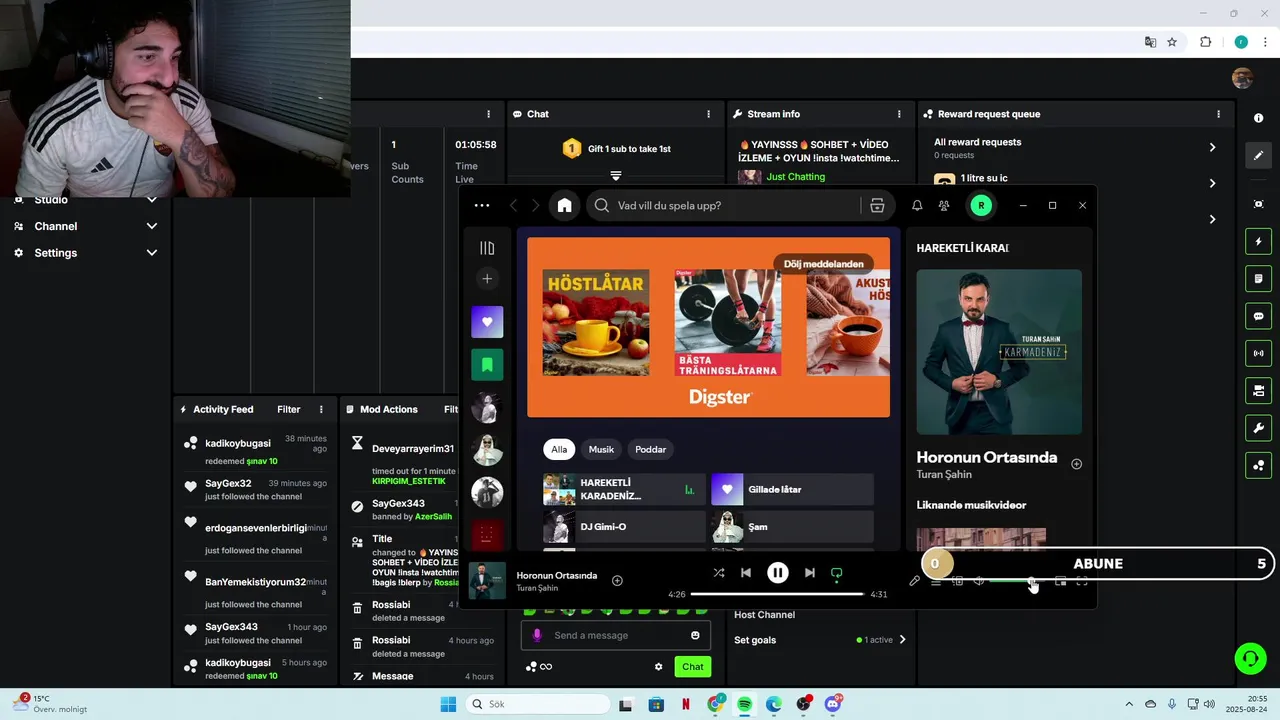This screenshot has width=1280, height=720.
Task: Select the Alla filter chip
Action: pyautogui.click(x=559, y=449)
